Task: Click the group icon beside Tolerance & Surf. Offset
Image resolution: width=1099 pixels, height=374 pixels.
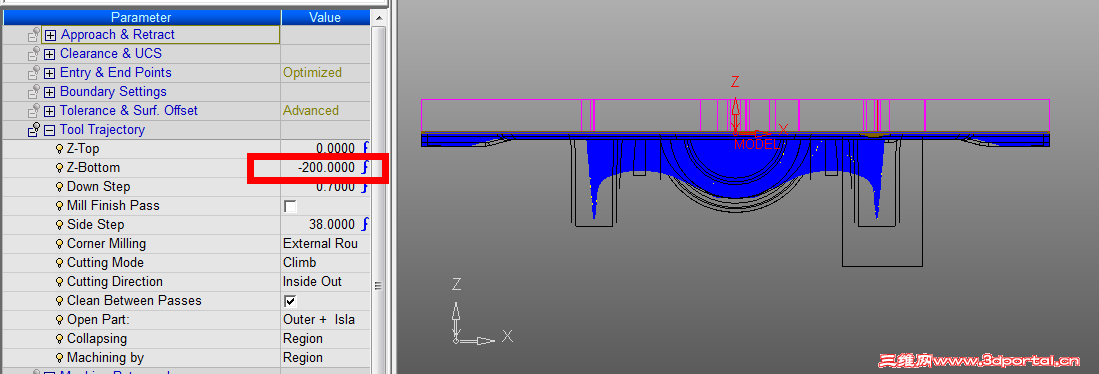Action: (34, 111)
